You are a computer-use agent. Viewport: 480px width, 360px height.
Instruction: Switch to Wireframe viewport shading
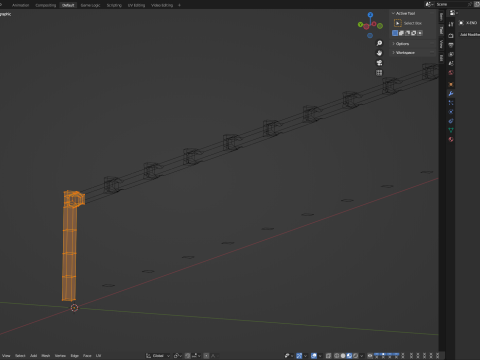(337, 356)
